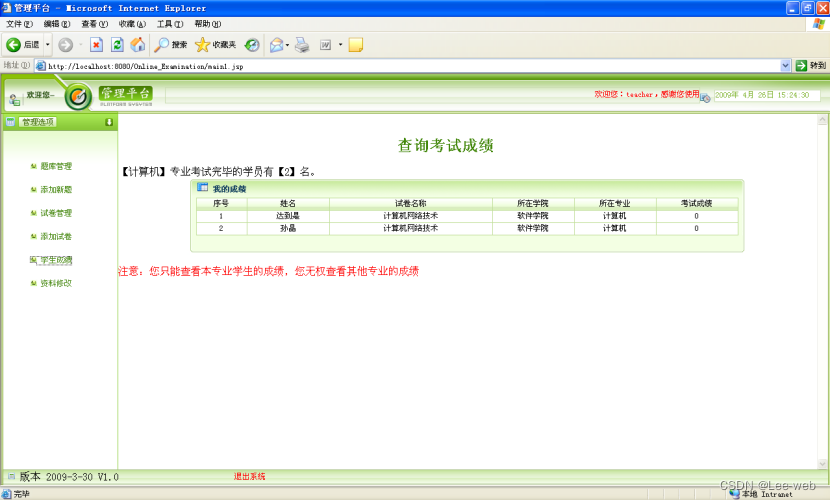Click the yellow note toolbar icon
831x500 pixels.
pos(356,45)
